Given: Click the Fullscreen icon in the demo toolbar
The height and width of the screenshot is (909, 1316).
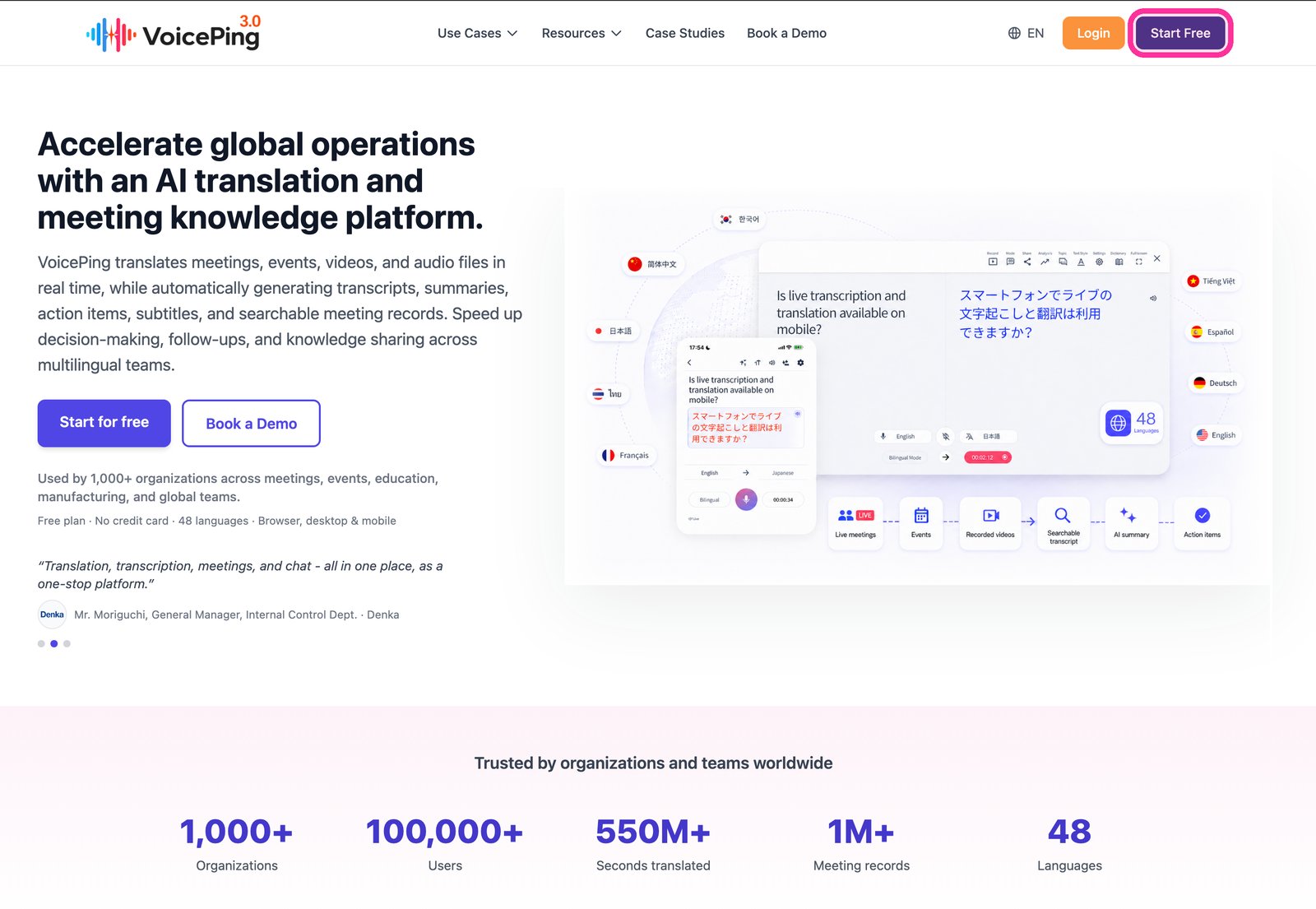Looking at the screenshot, I should [1138, 262].
